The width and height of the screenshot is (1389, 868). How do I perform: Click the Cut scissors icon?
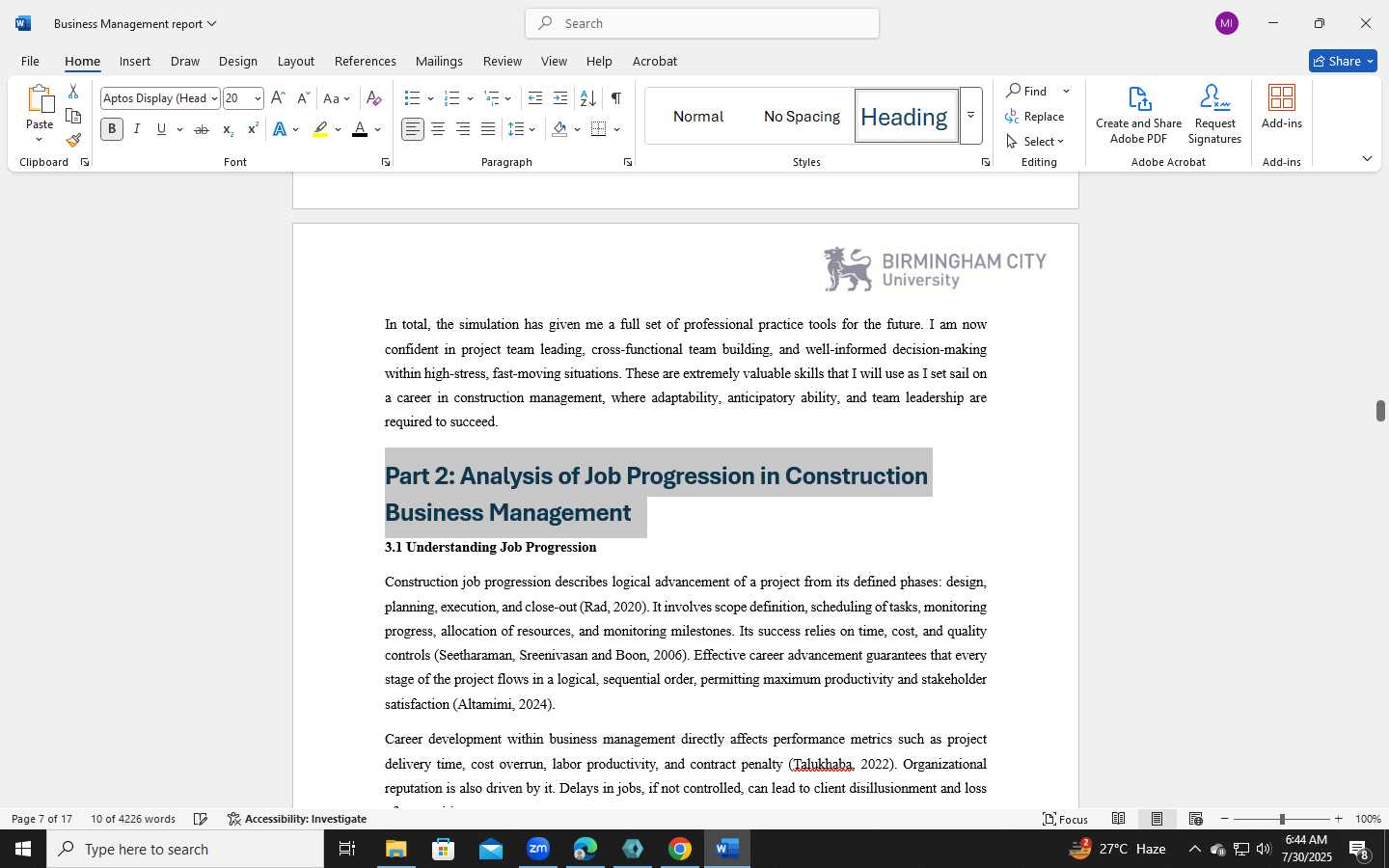point(73,92)
